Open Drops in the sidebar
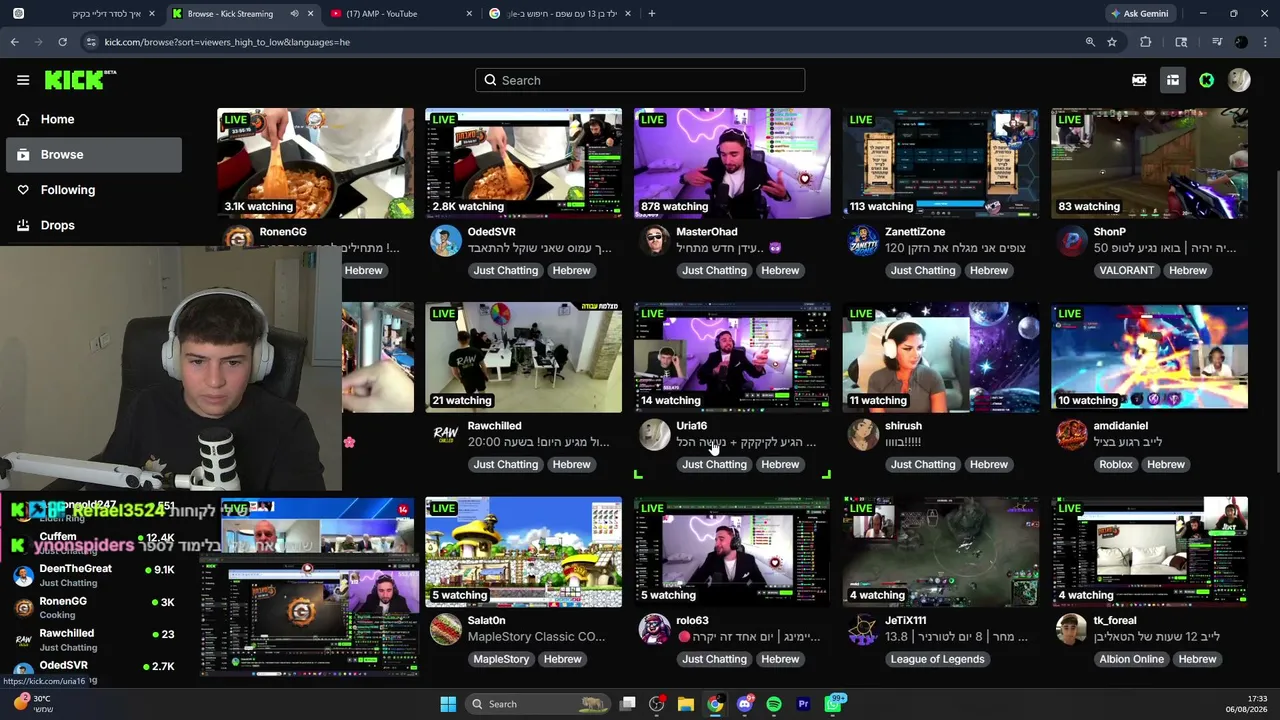Viewport: 1280px width, 720px height. tap(93, 225)
